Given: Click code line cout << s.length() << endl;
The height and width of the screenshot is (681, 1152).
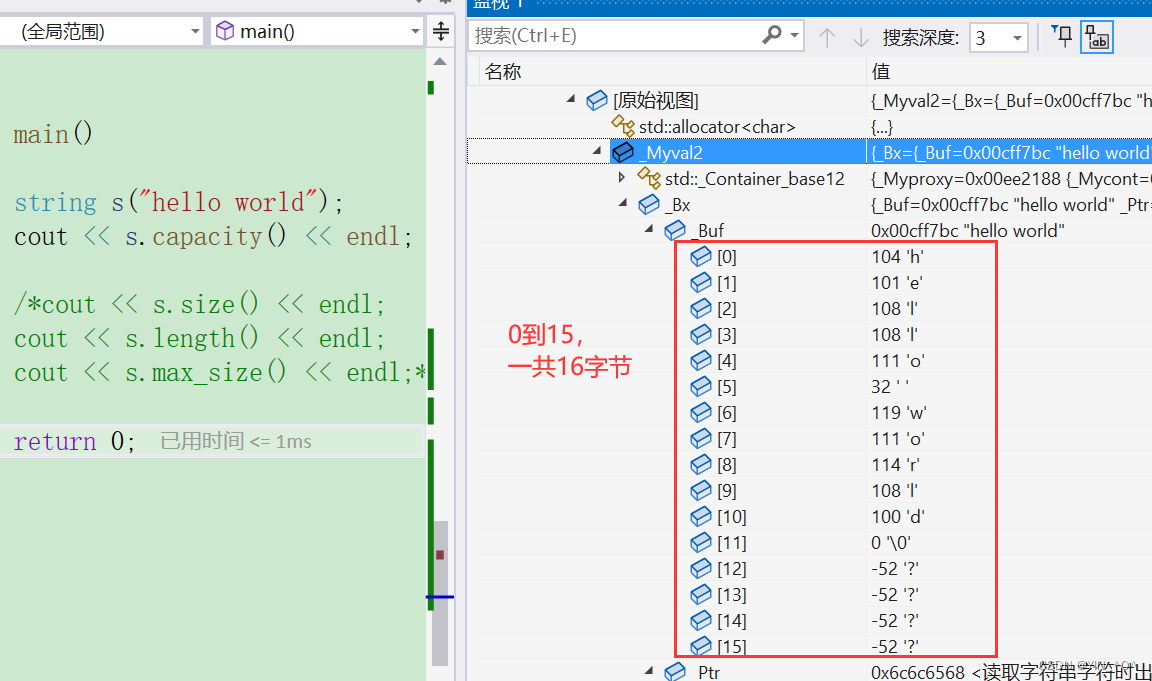Looking at the screenshot, I should [199, 339].
